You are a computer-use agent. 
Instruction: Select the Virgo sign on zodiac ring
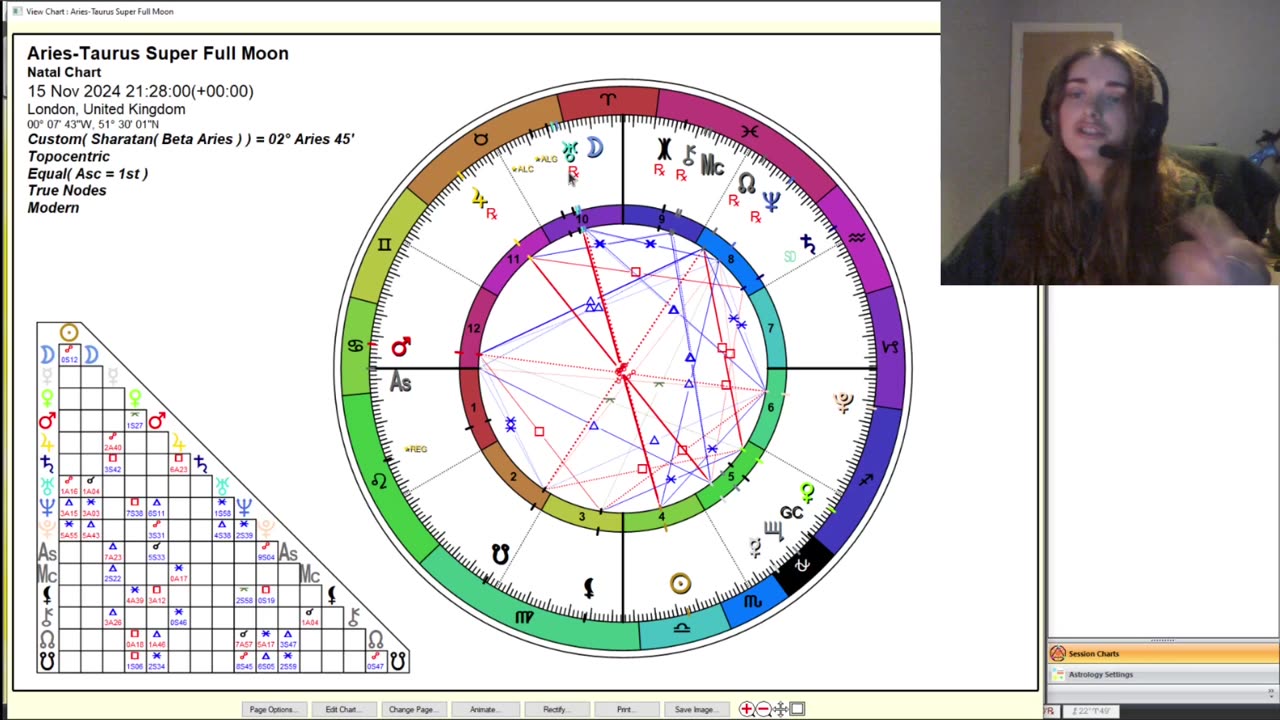tap(524, 617)
